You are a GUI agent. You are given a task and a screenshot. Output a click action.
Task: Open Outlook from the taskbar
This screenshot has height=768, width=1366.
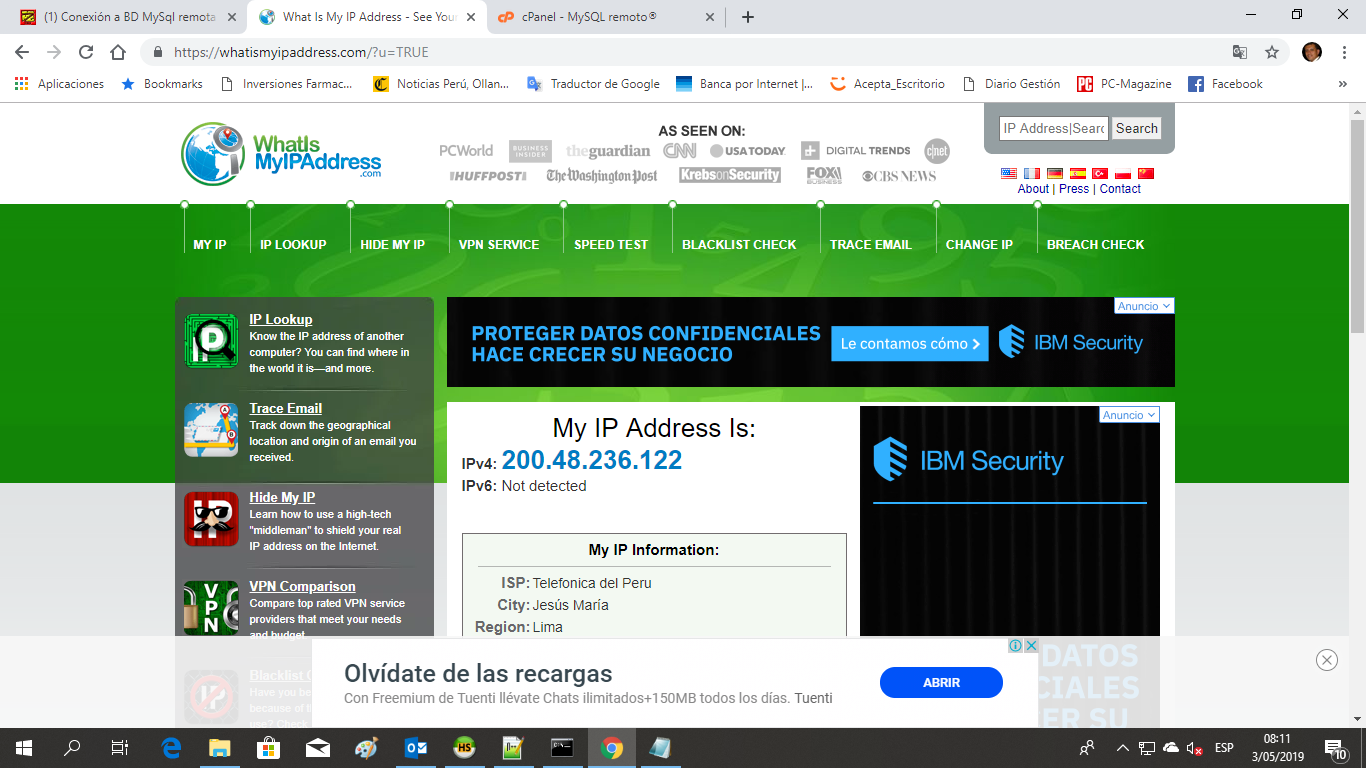point(416,747)
